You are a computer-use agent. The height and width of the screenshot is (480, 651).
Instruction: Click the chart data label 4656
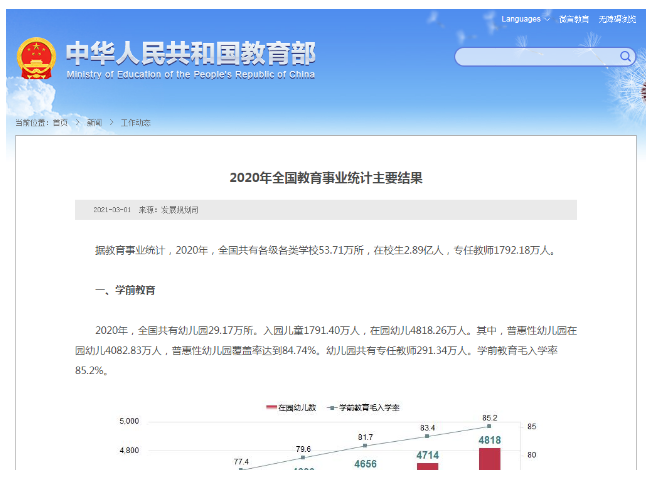365,464
